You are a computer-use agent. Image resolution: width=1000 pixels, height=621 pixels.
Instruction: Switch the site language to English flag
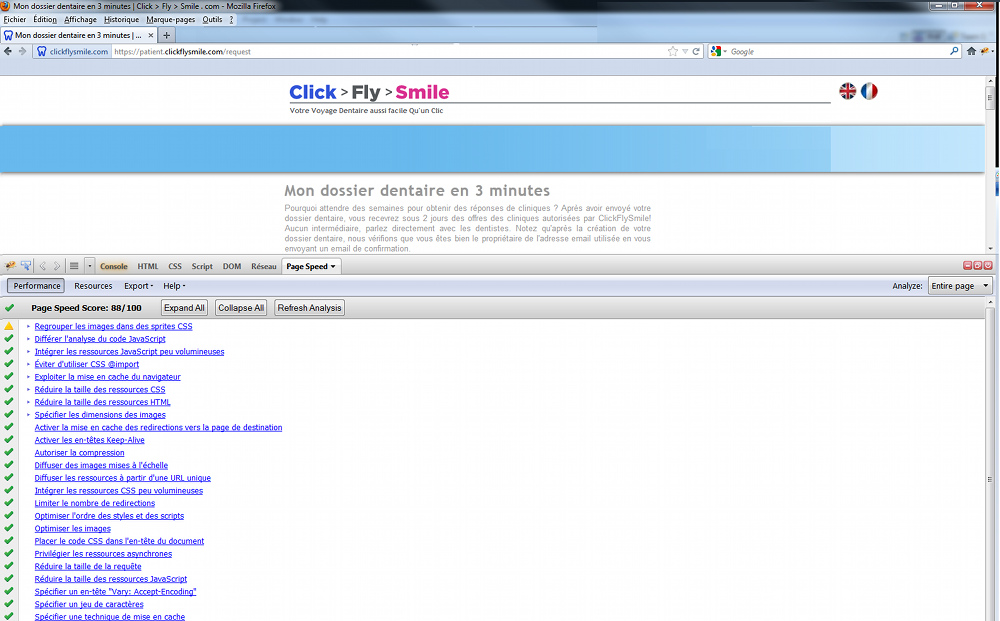[x=848, y=91]
